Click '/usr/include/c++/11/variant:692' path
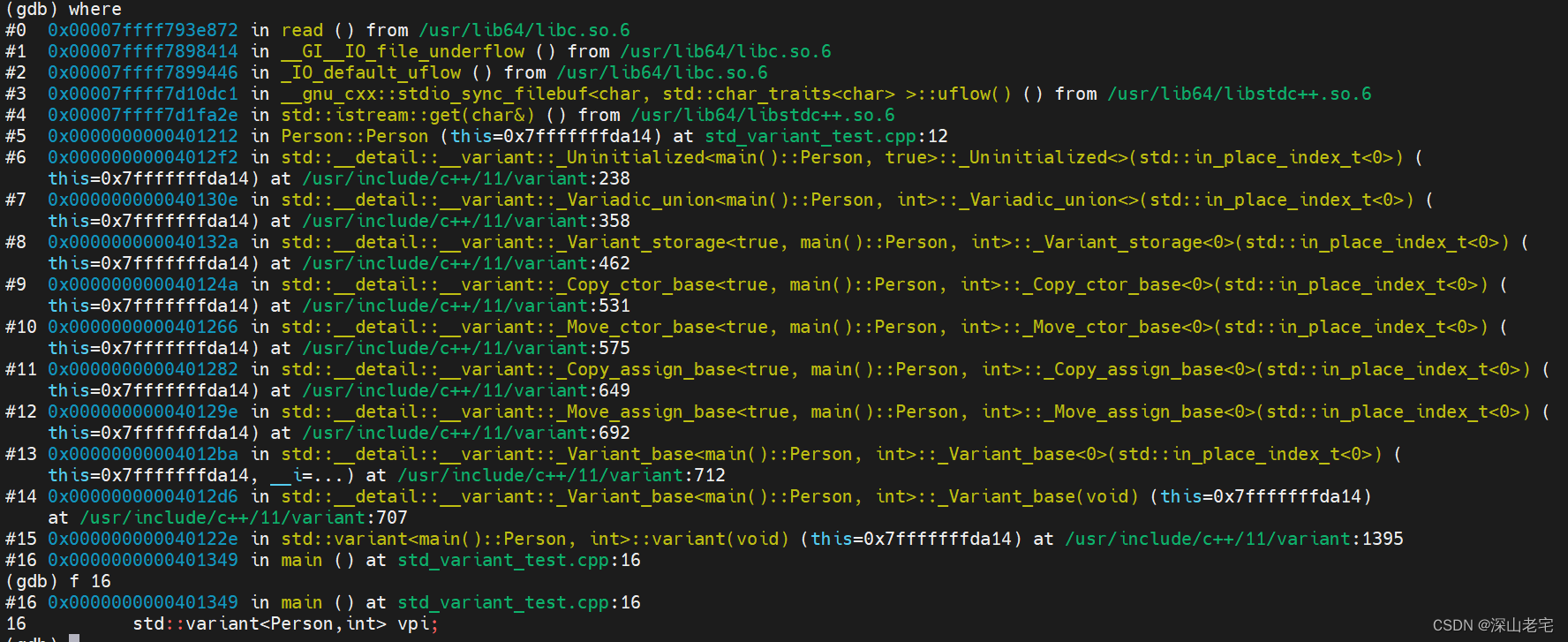 pos(466,433)
